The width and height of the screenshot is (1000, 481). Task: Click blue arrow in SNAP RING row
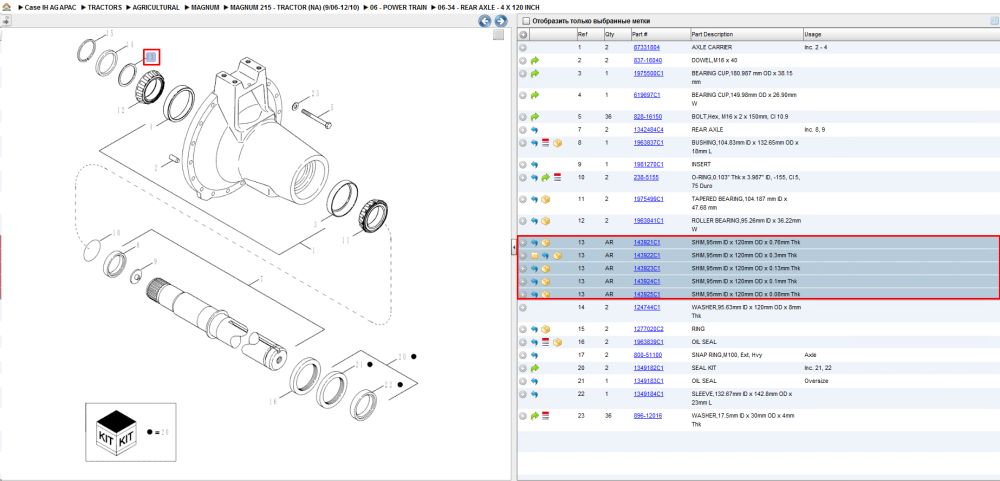535,355
